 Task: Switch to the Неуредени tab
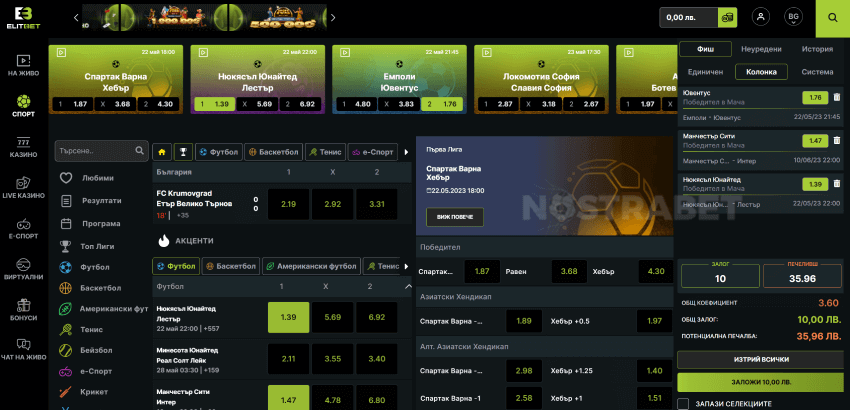point(761,49)
